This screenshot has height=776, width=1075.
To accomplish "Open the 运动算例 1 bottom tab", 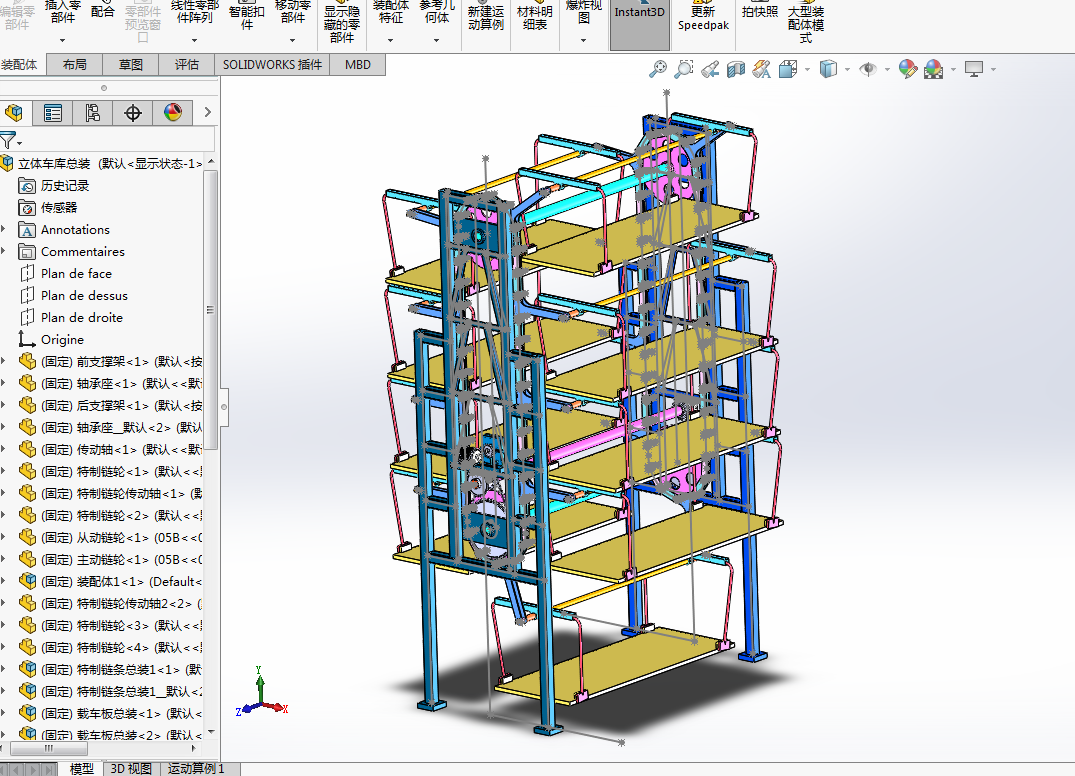I will pyautogui.click(x=196, y=768).
